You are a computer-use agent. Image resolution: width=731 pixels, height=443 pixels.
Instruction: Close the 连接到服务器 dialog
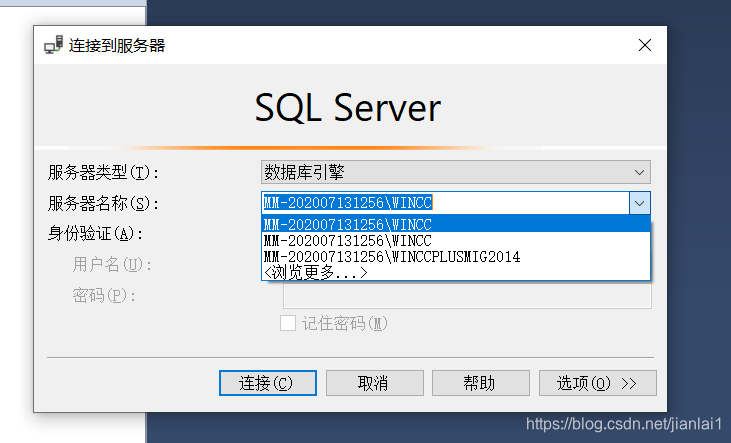coord(645,45)
